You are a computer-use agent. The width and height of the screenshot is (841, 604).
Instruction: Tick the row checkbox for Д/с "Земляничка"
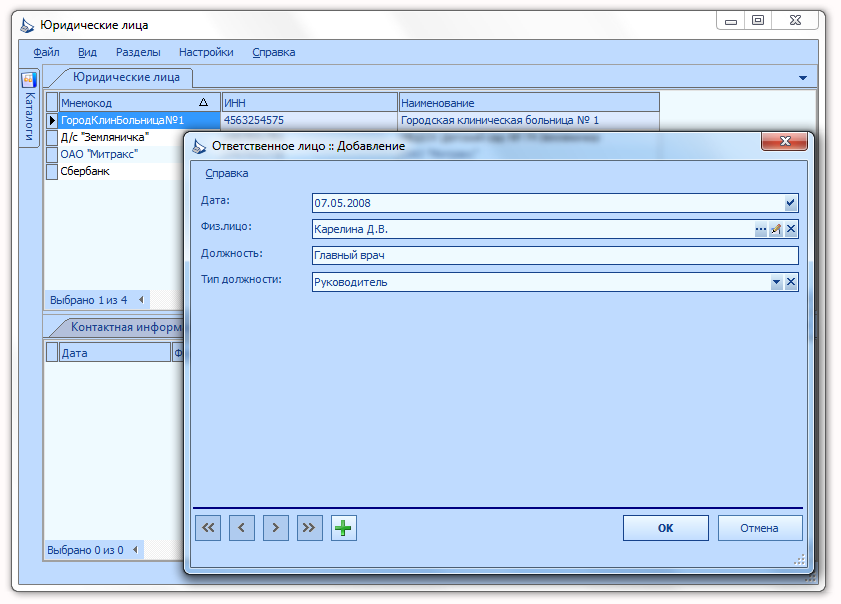(52, 138)
